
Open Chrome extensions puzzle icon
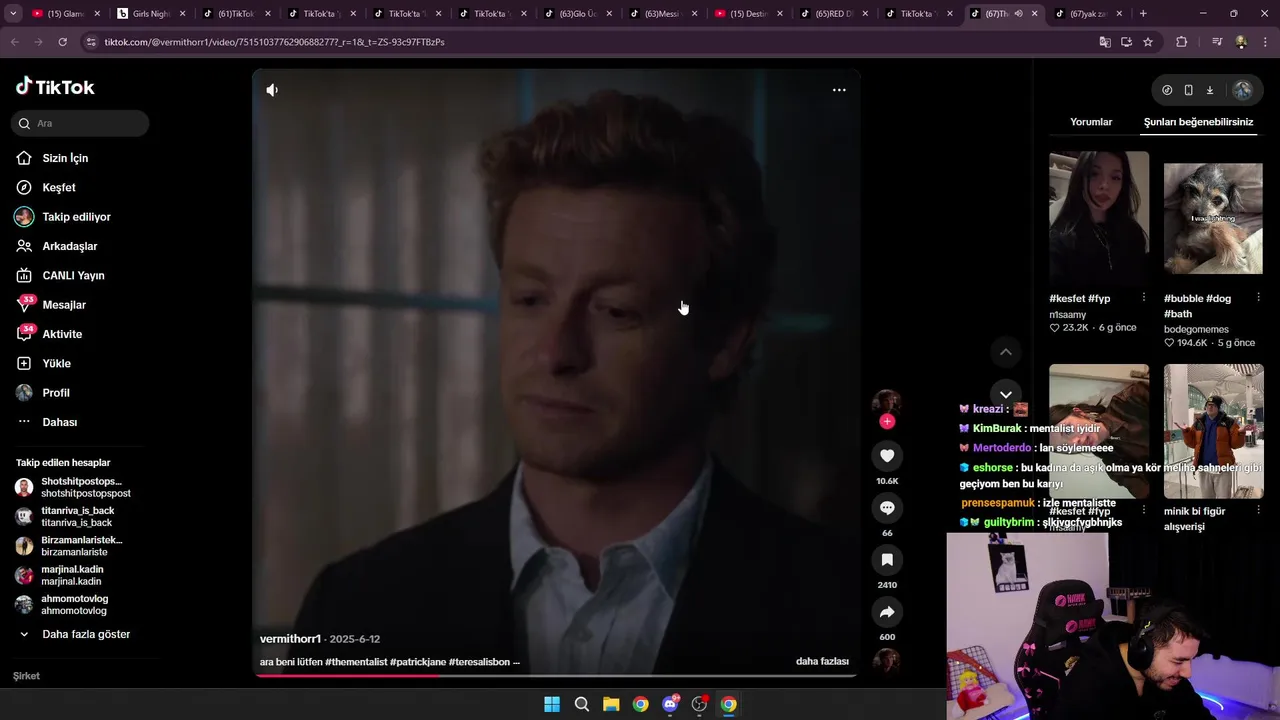[x=1182, y=42]
